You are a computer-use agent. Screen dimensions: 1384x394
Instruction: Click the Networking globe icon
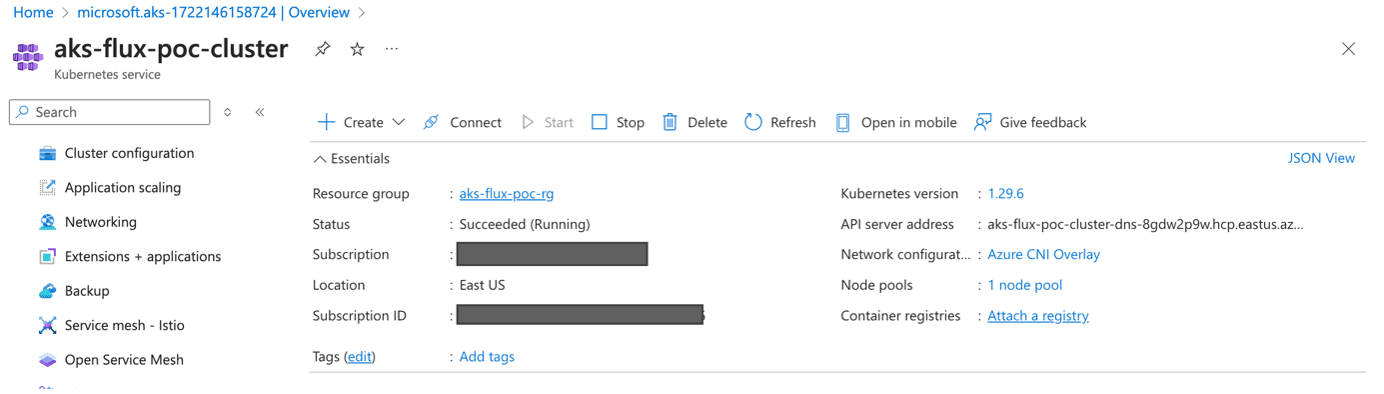pos(47,222)
